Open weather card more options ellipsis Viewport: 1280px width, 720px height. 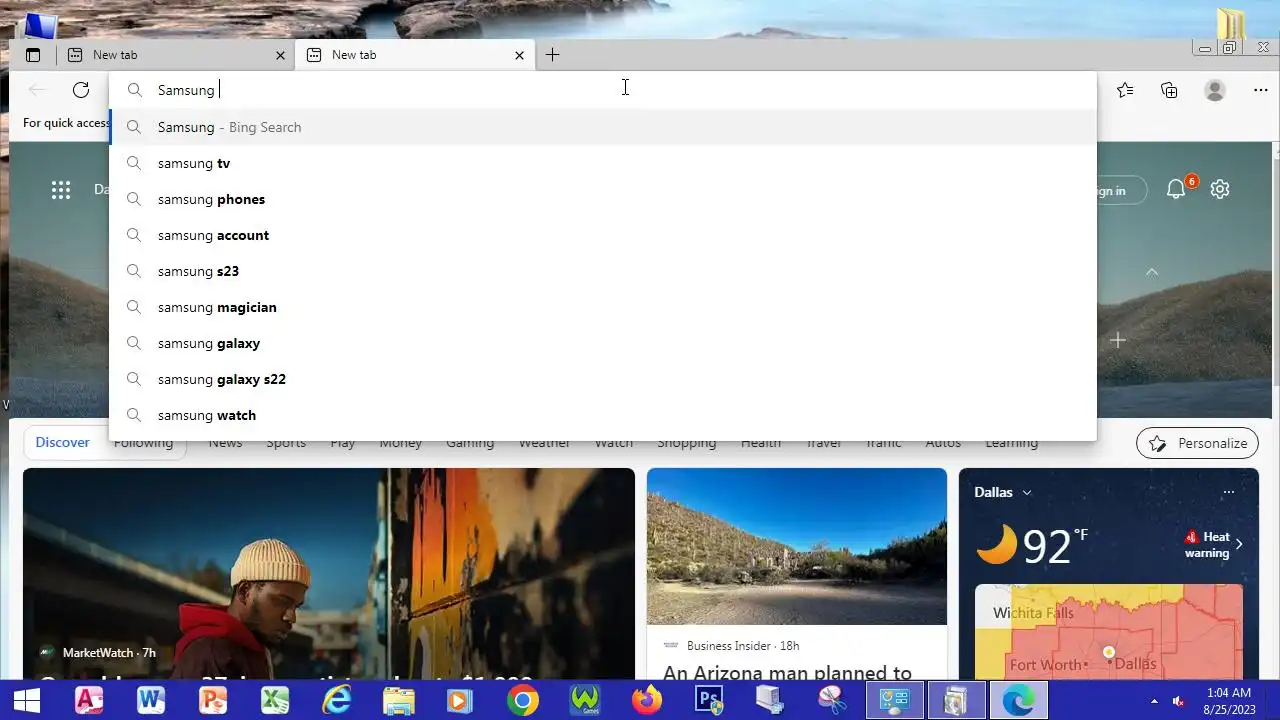[1229, 492]
